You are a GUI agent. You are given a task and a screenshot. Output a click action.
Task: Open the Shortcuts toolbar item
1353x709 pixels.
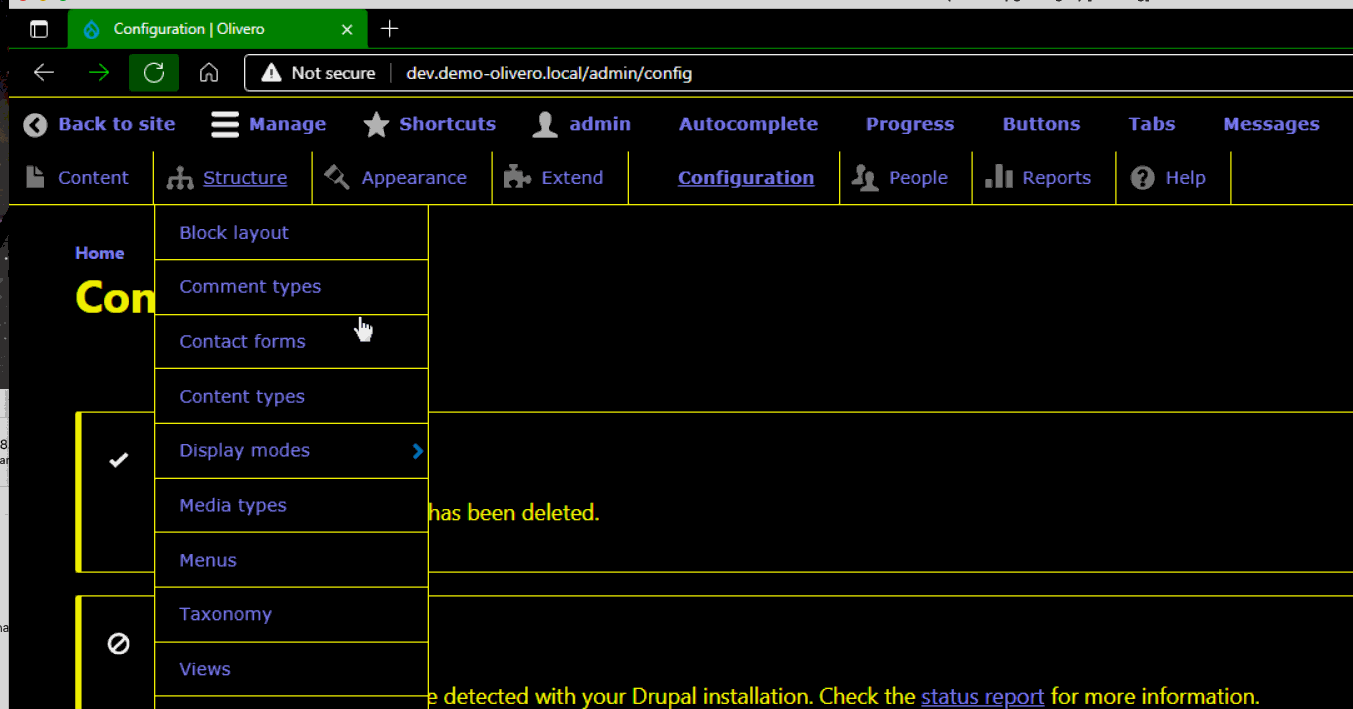448,124
